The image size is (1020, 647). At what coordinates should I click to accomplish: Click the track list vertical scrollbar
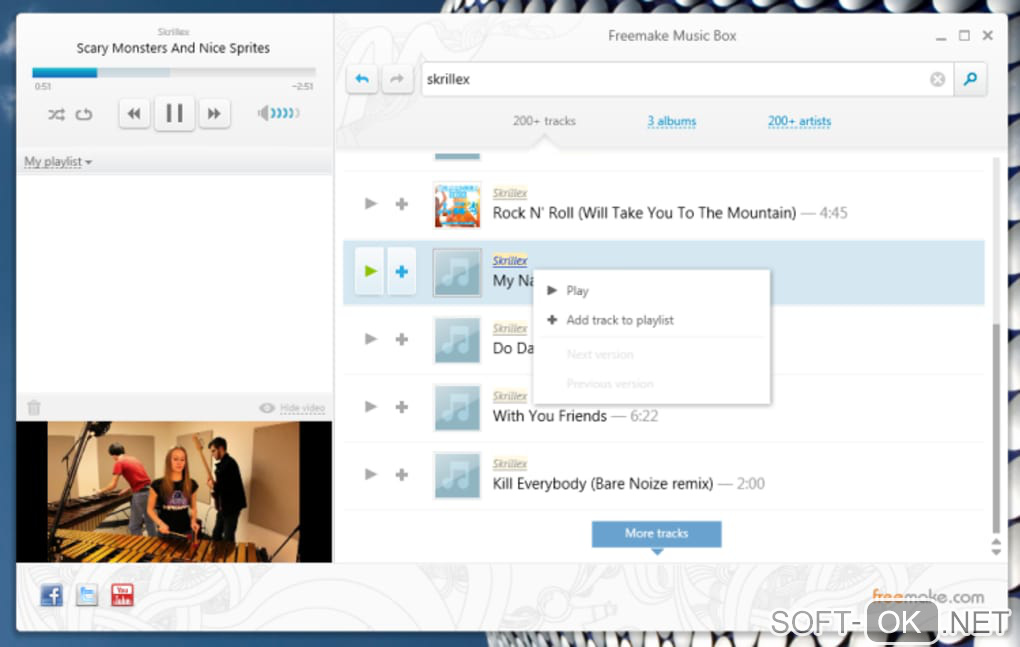[996, 428]
